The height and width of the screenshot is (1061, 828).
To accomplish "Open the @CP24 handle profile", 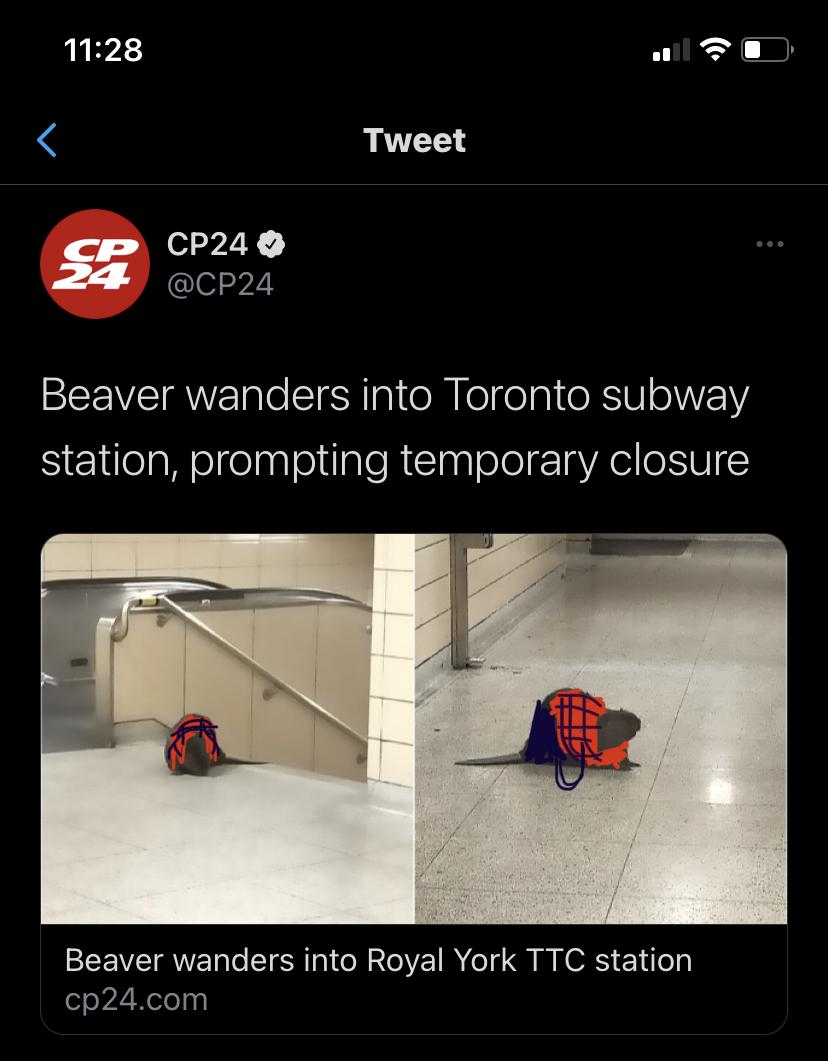I will click(x=220, y=284).
